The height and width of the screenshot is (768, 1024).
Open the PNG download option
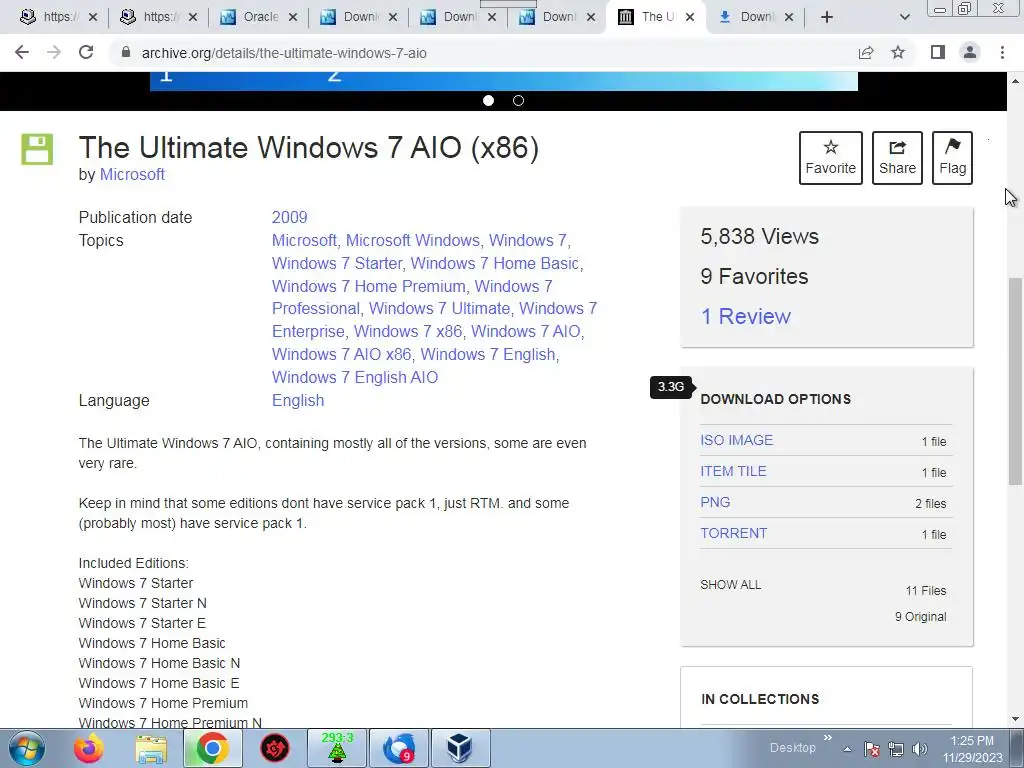click(x=715, y=502)
